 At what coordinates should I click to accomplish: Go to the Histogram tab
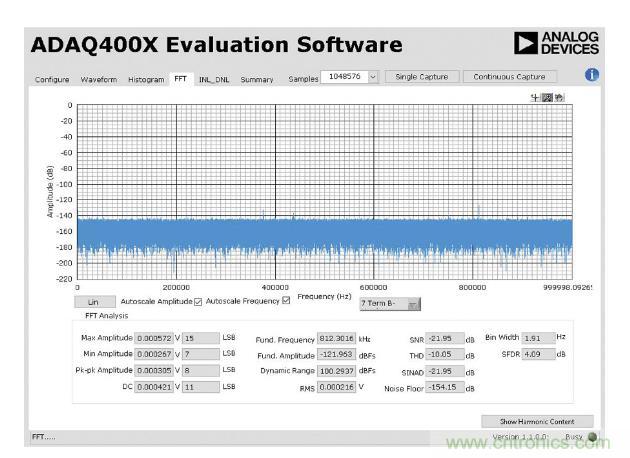point(146,79)
